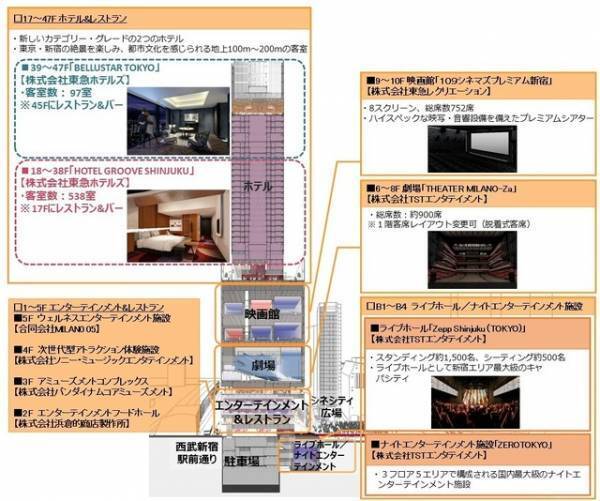
Task: Select '6~8F 劇場 THEATER MILANO-Za' heading
Action: click(442, 188)
